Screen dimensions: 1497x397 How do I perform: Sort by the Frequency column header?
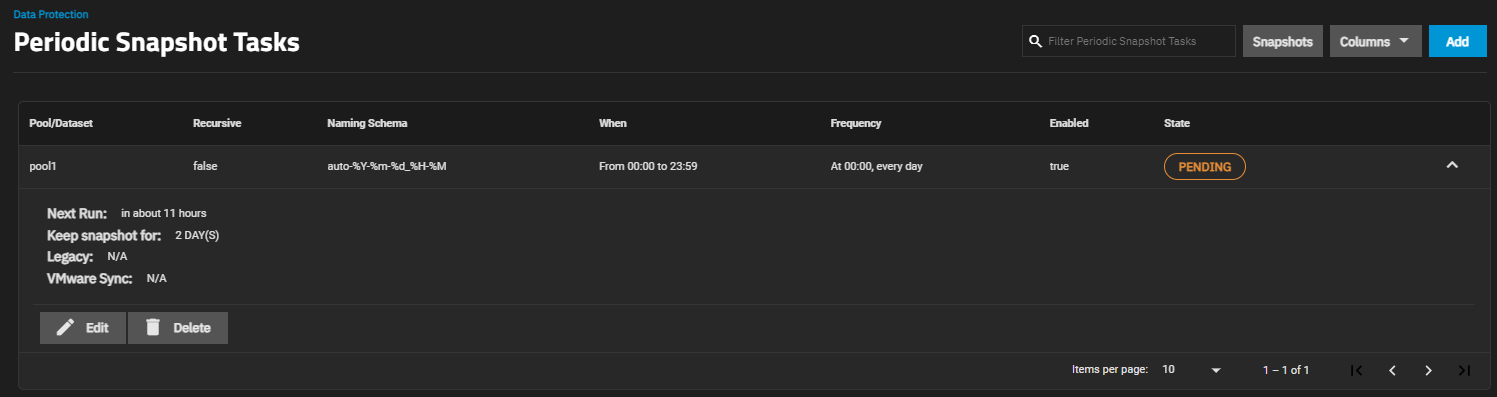point(856,123)
